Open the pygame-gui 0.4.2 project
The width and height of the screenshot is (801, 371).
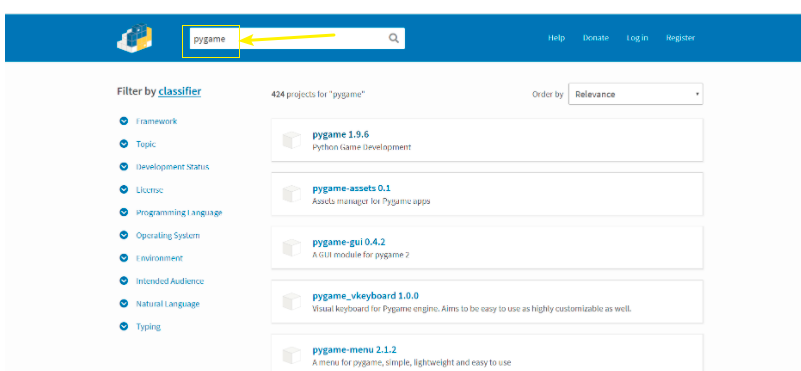349,242
